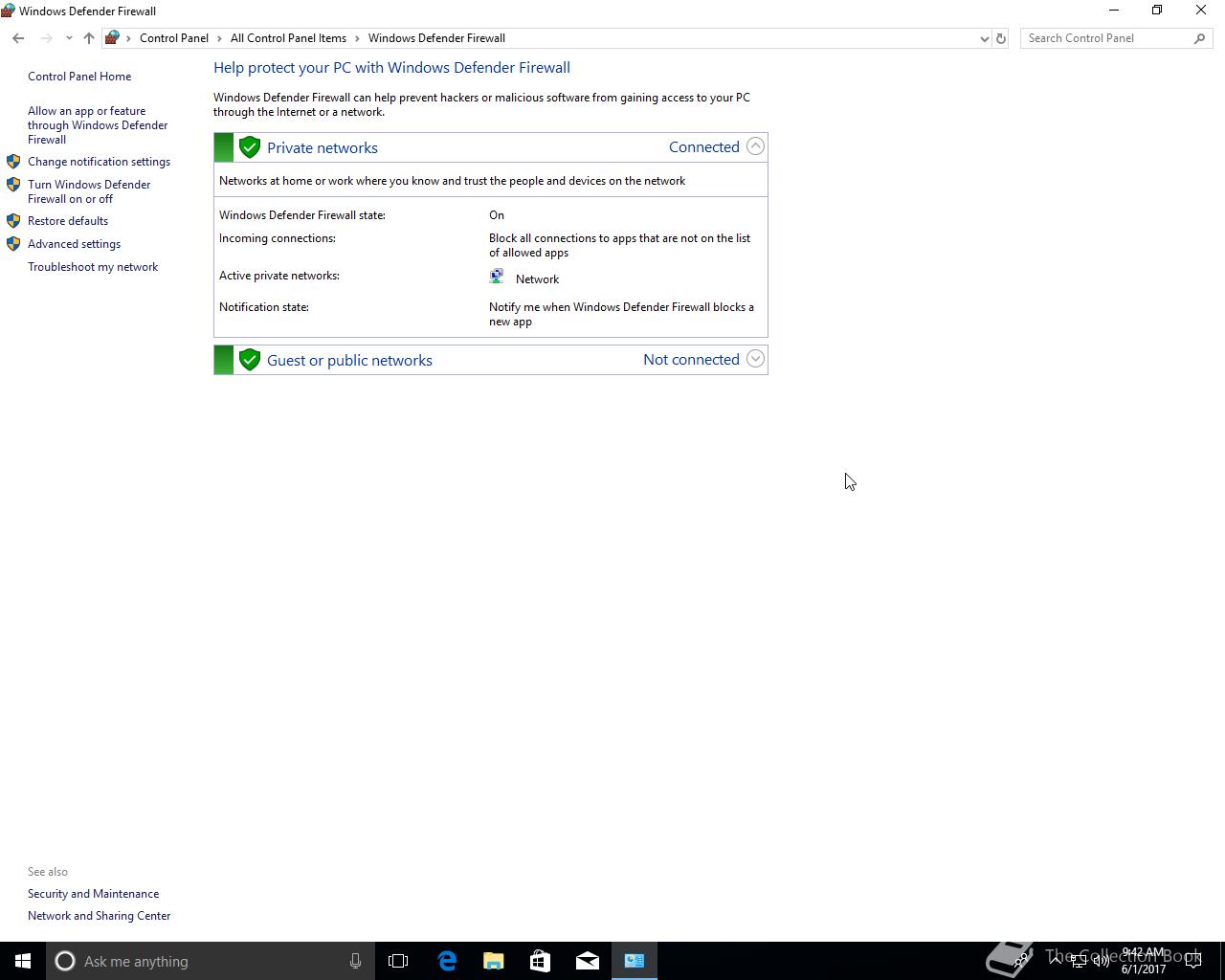Image resolution: width=1225 pixels, height=980 pixels.
Task: Click Restore defaults link
Action: tap(68, 221)
